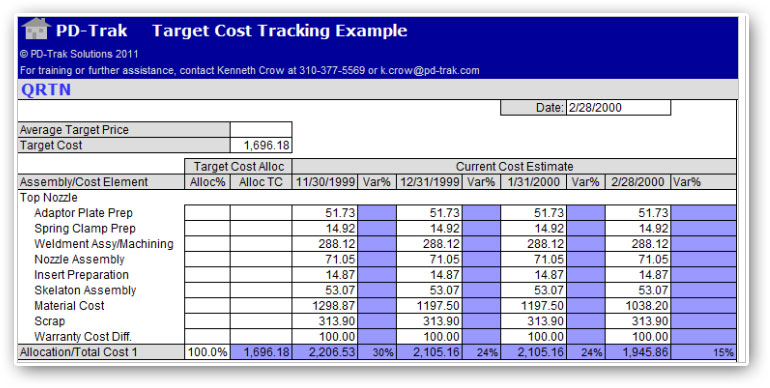770x388 pixels.
Task: Click the 12/31/1999 date column header
Action: tap(430, 182)
